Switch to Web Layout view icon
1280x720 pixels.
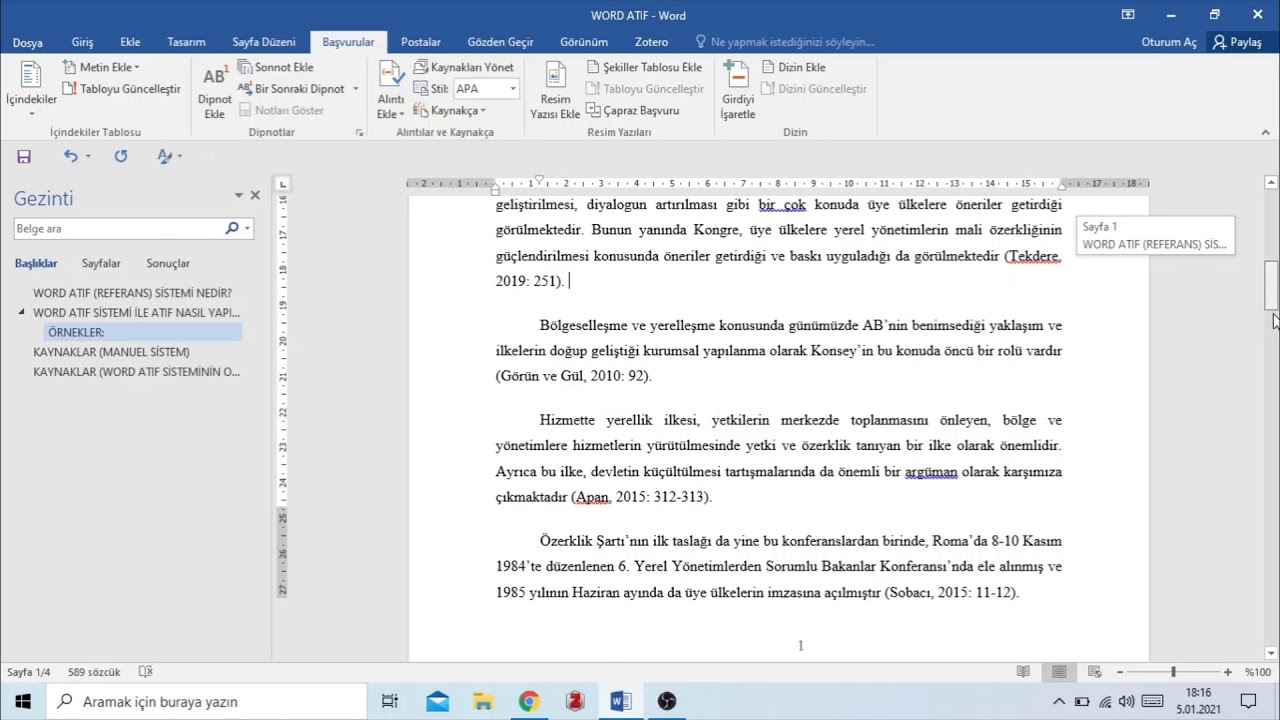(1095, 672)
